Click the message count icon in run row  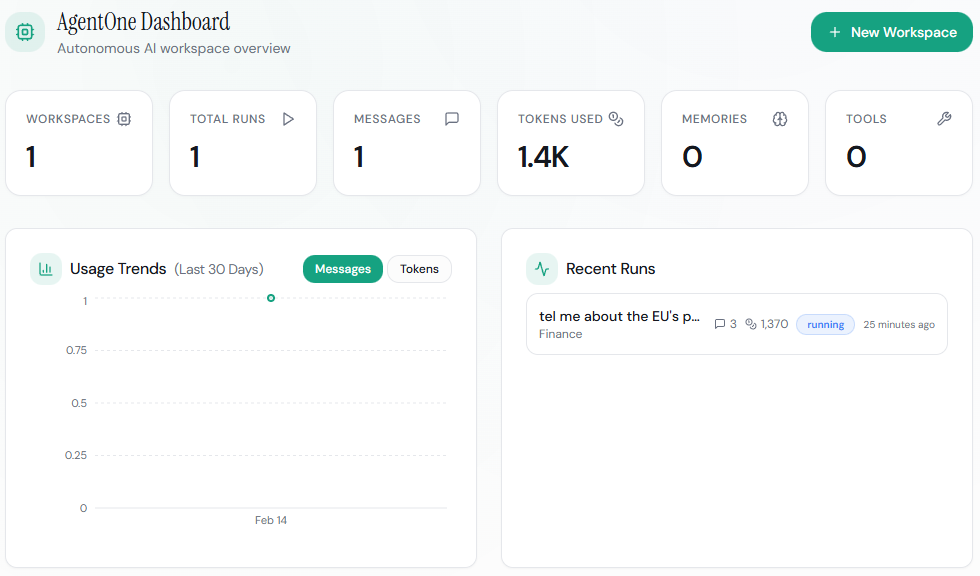pos(720,324)
